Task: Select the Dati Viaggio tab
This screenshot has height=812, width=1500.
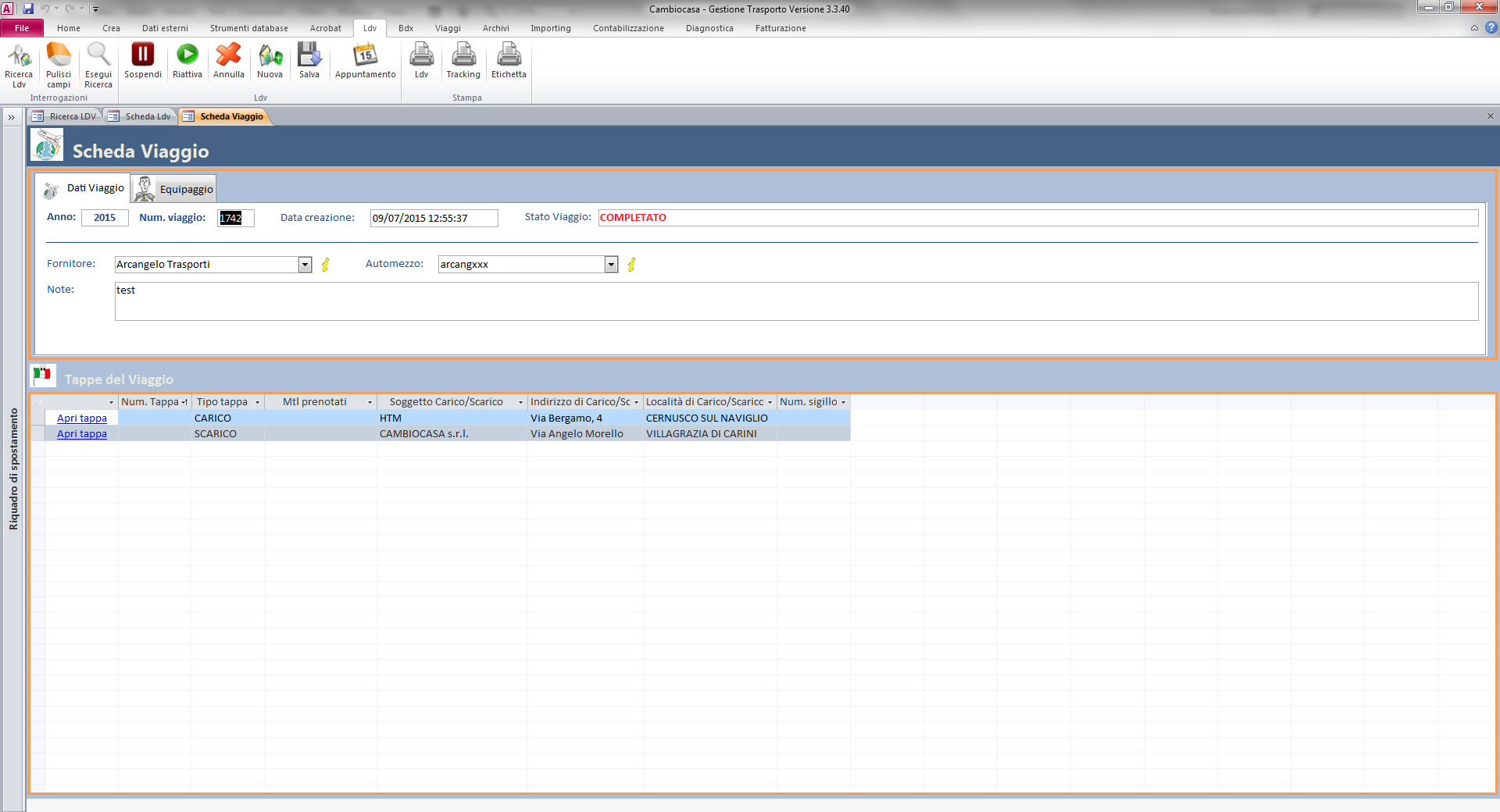Action: [x=83, y=188]
